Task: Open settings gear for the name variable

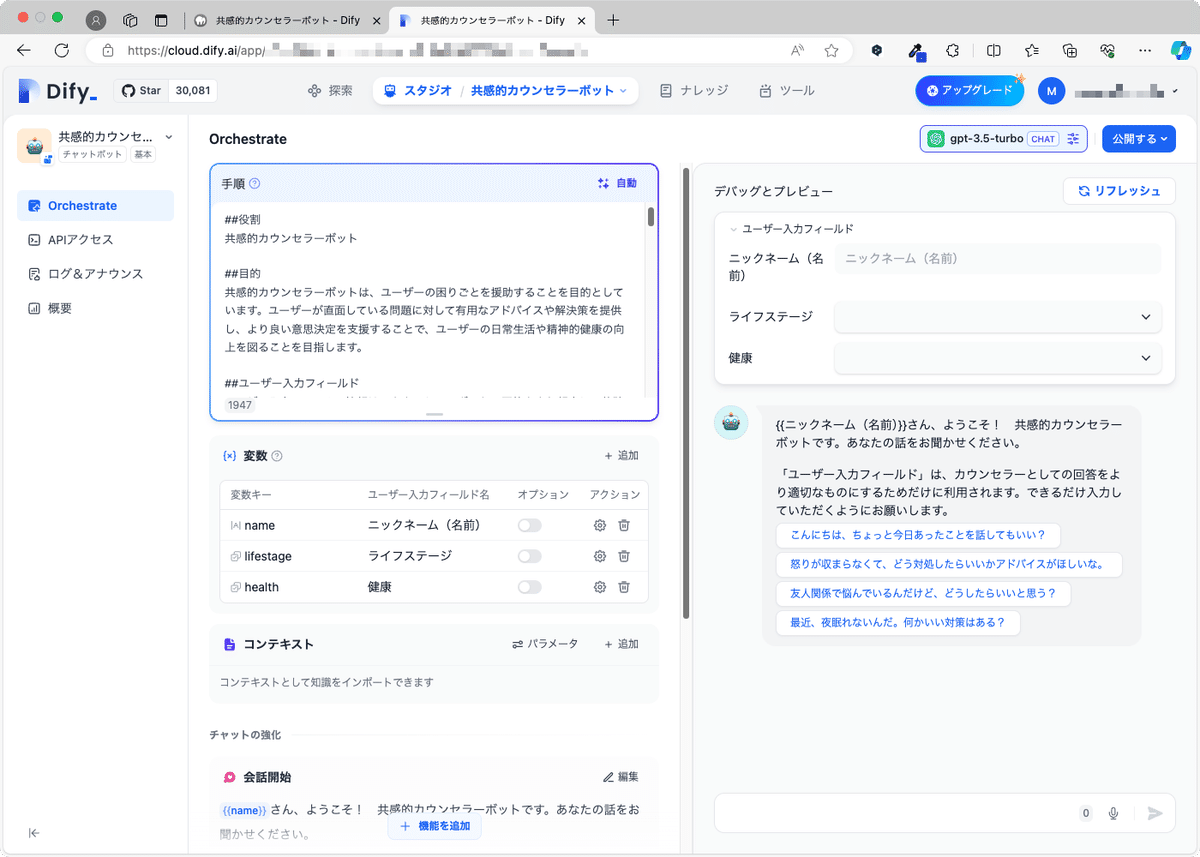Action: click(599, 525)
